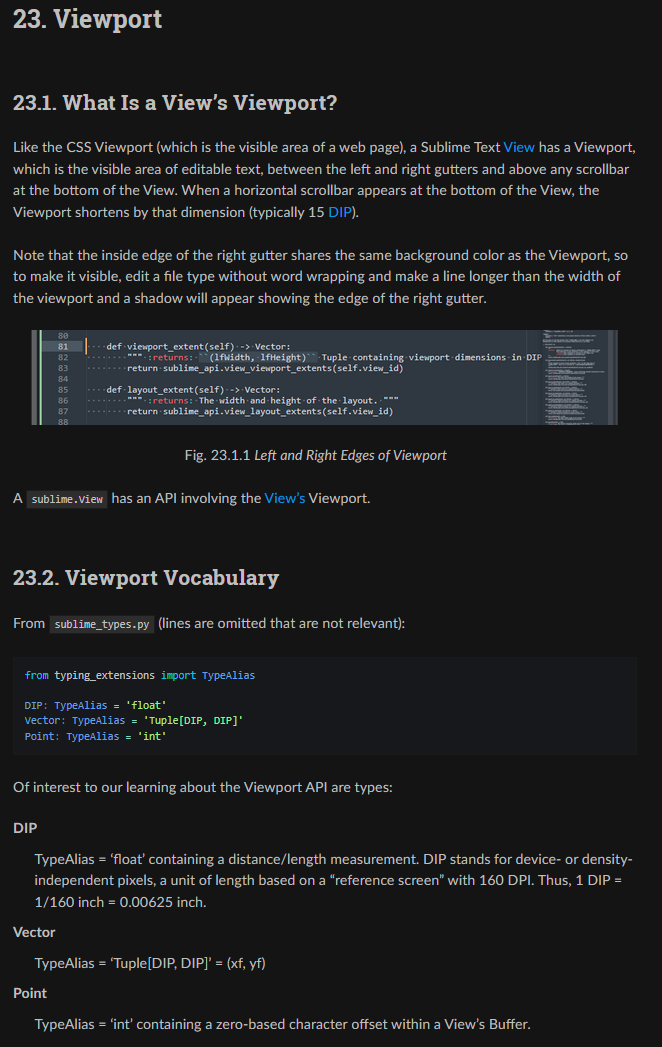Select the 'What Is a View's Viewport?' heading
The image size is (662, 1047).
(x=174, y=102)
